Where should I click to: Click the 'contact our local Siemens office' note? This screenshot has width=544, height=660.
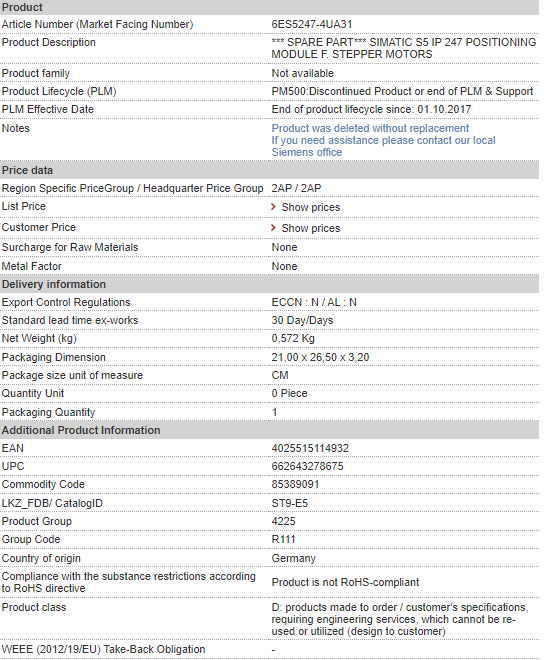(x=383, y=146)
